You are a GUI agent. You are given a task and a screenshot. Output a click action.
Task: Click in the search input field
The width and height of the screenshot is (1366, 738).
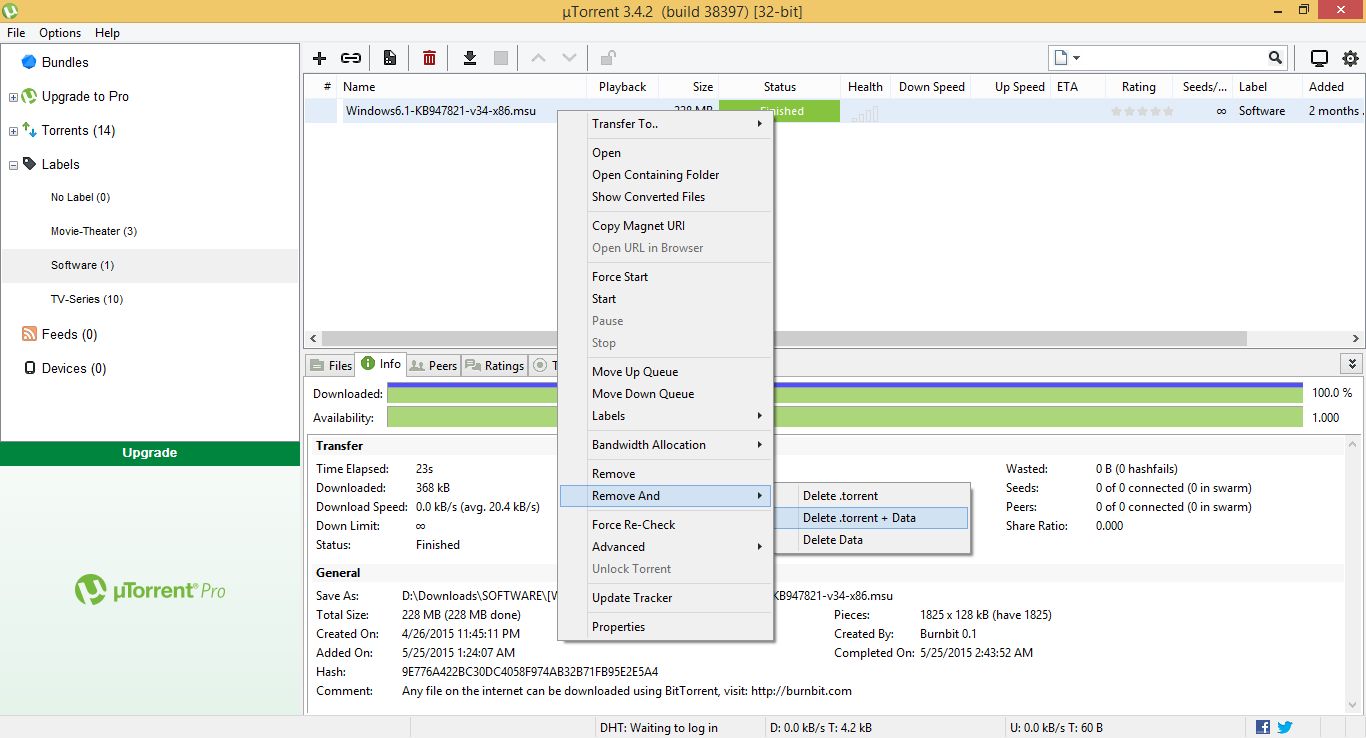coord(1175,58)
